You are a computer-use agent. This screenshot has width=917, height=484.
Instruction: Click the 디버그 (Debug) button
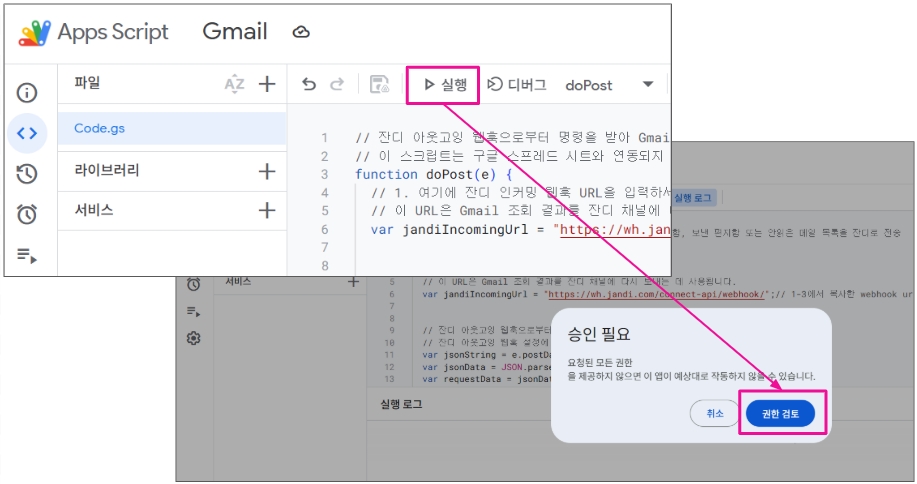516,85
